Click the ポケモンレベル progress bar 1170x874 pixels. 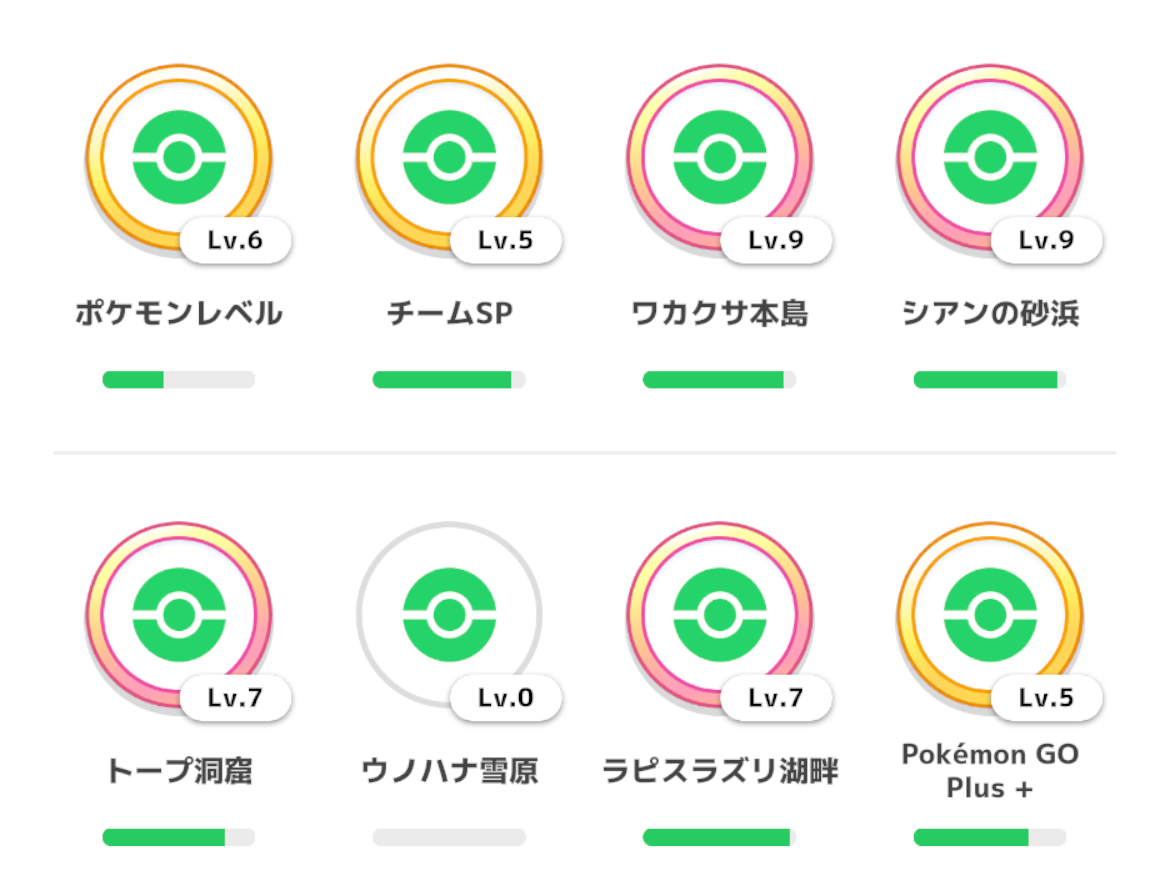[x=179, y=380]
